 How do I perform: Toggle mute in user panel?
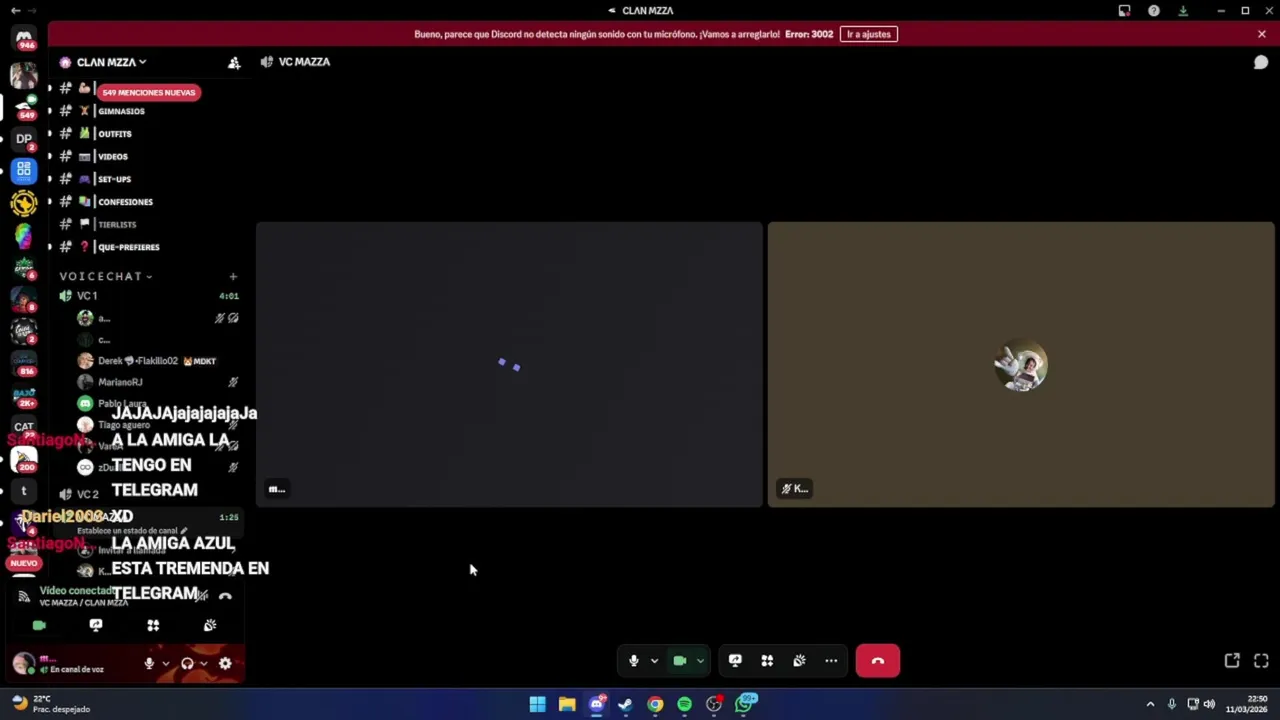pos(149,663)
